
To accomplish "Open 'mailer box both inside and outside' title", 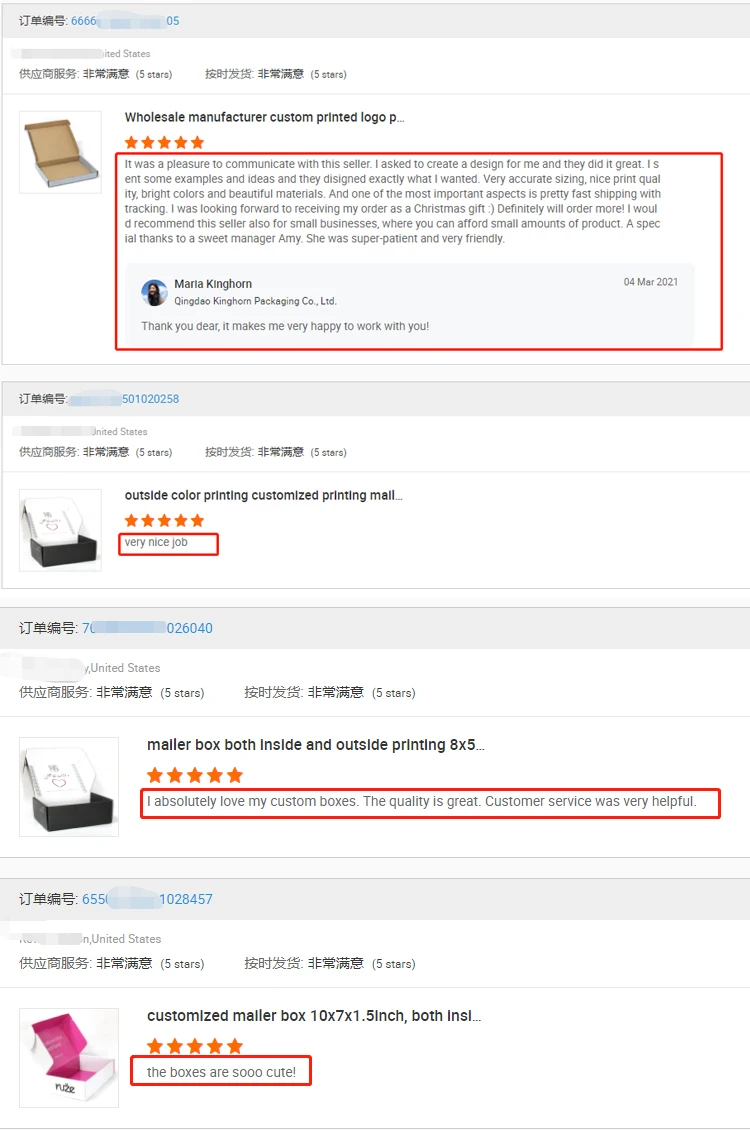I will 316,744.
